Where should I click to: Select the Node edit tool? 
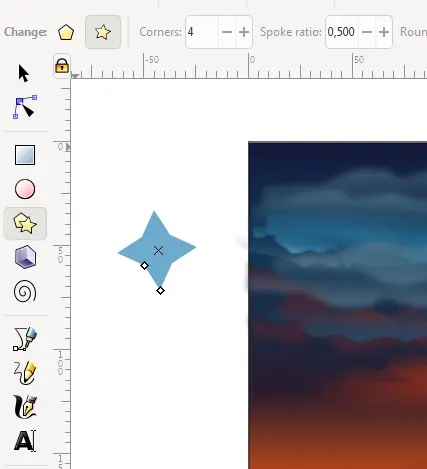click(x=25, y=107)
